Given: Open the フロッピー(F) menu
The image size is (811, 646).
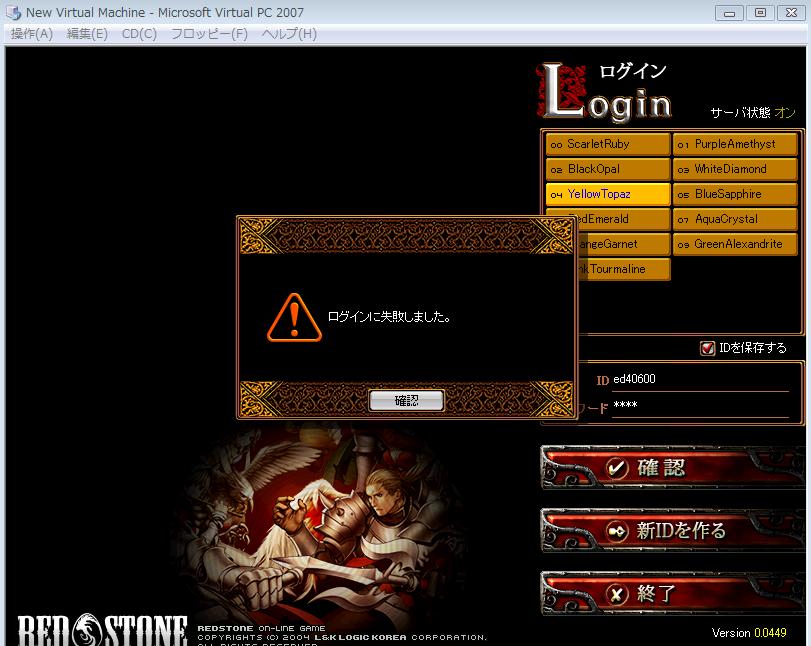Looking at the screenshot, I should coord(209,34).
